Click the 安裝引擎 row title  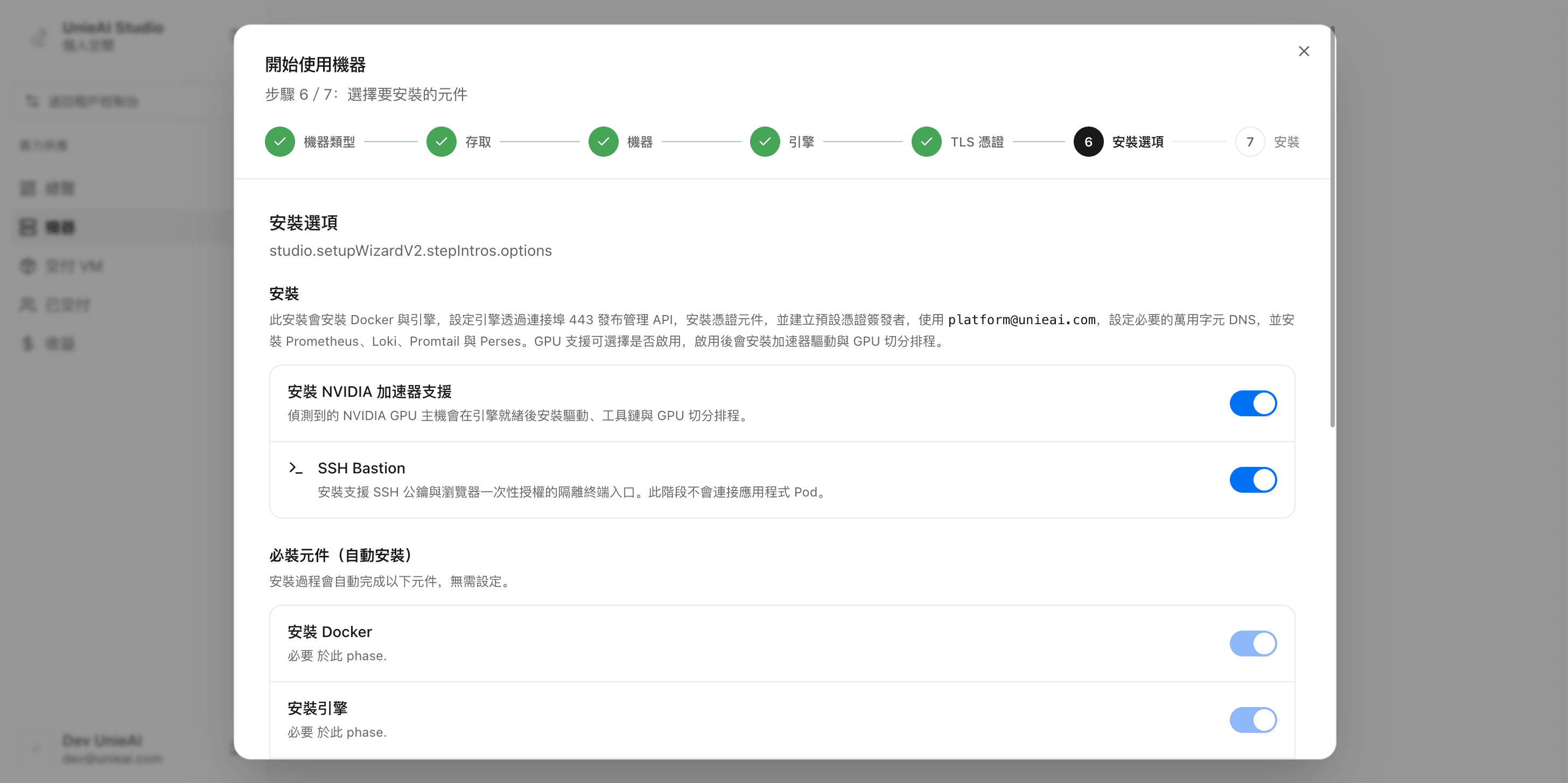click(x=318, y=708)
